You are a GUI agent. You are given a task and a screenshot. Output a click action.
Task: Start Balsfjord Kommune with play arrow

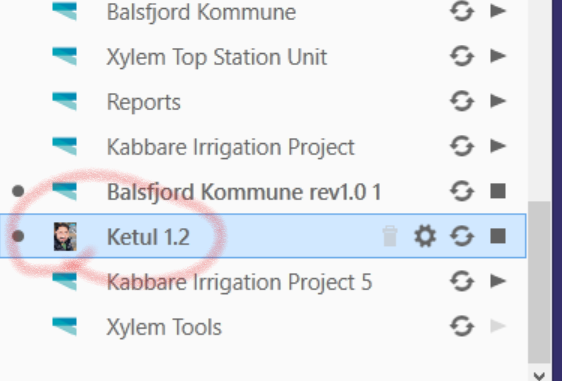[498, 11]
